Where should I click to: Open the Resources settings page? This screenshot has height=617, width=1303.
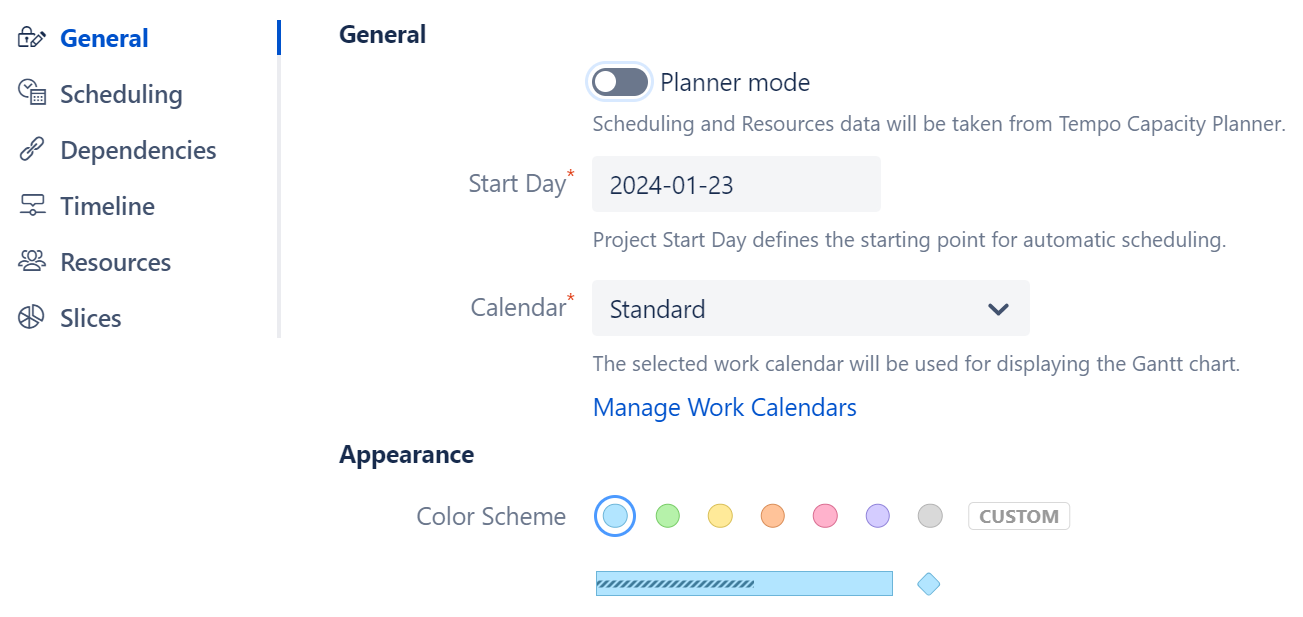click(116, 260)
